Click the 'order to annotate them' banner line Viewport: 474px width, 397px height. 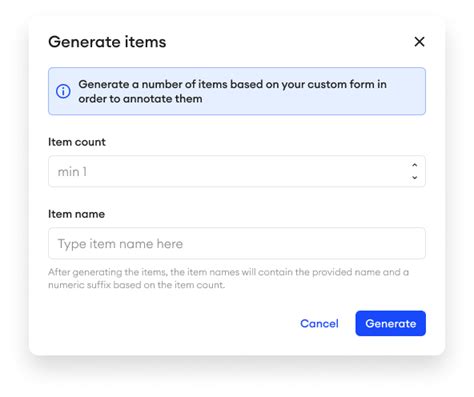click(140, 99)
